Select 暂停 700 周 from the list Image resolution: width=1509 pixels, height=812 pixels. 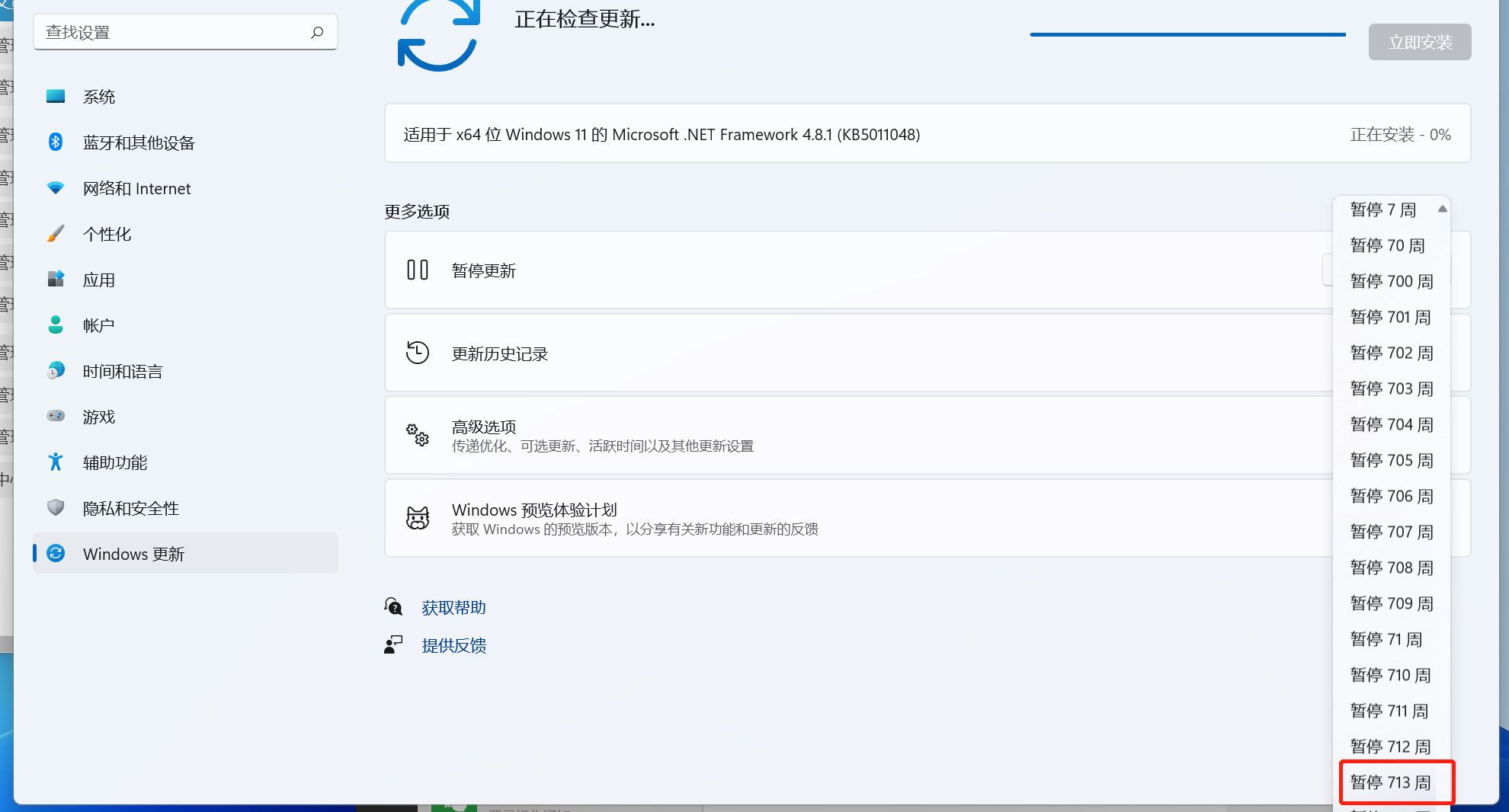pyautogui.click(x=1391, y=281)
